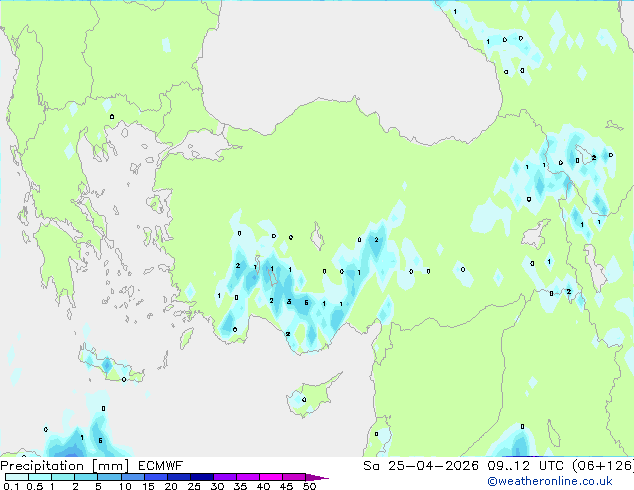Viewport: 634px width, 490px height.
Task: Pick the 1–2 mm legend color box
Action: point(63,477)
